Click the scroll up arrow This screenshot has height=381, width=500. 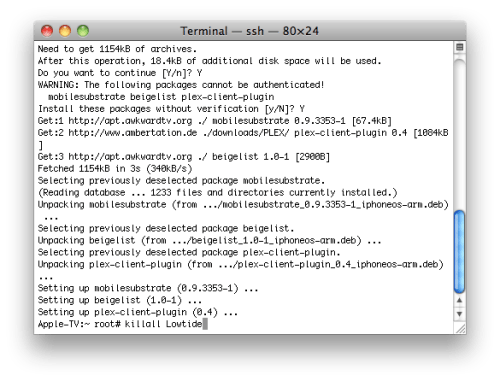(459, 300)
